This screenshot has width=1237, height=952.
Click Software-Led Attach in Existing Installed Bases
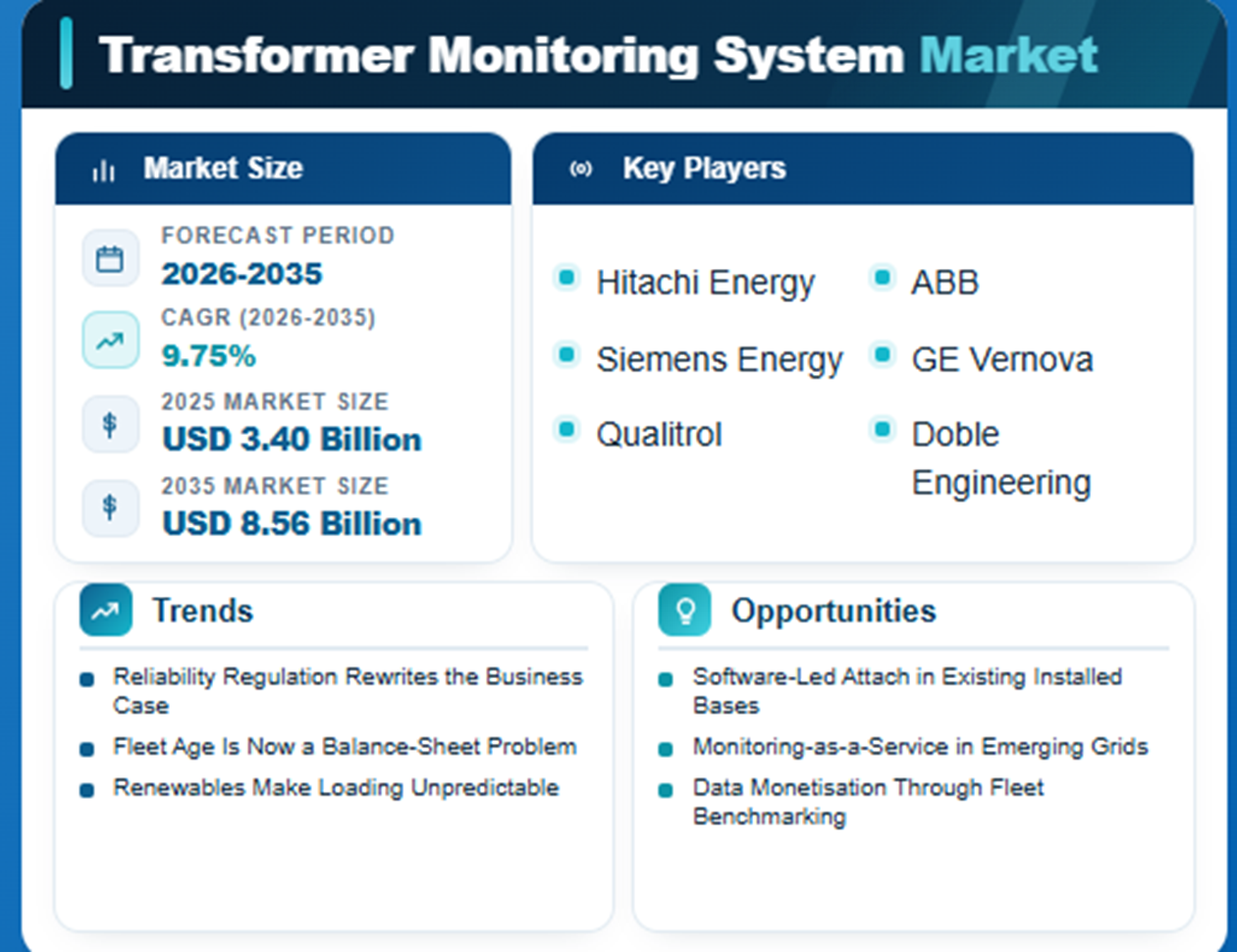point(907,691)
